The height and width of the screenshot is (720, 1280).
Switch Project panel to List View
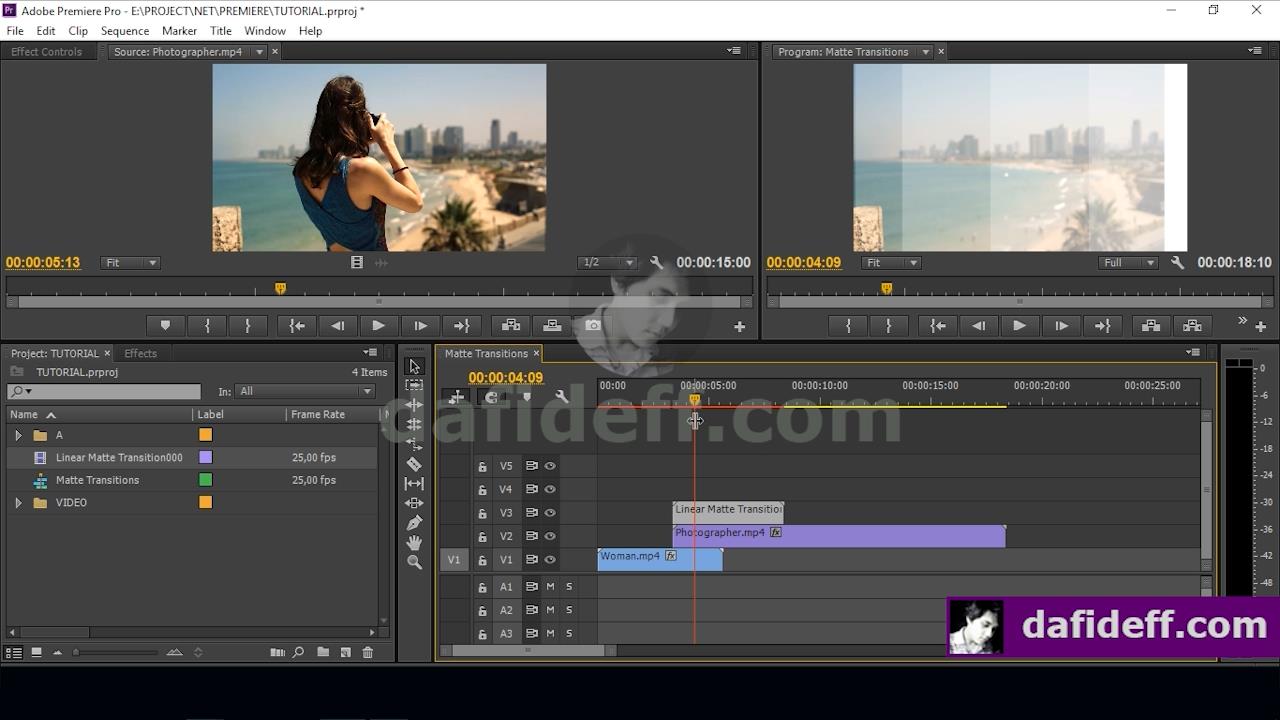click(x=14, y=652)
